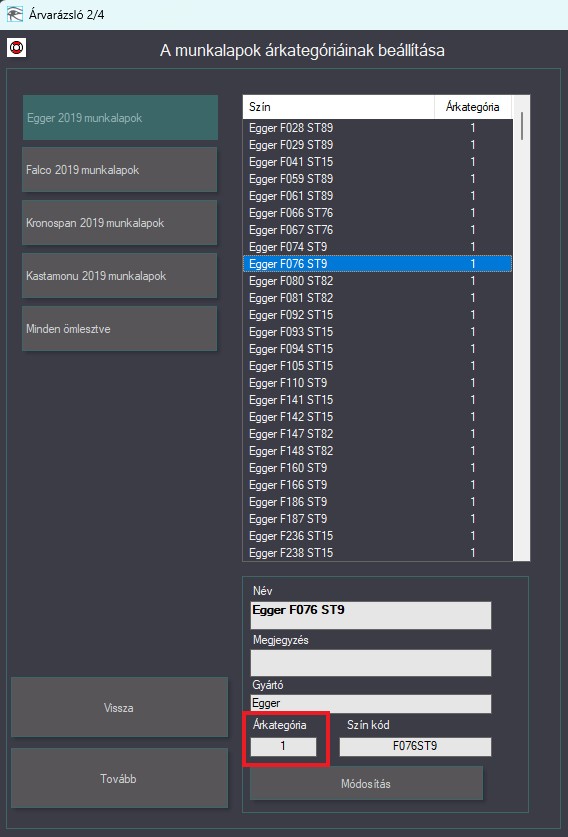Select row Egger F142 ST15
Viewport: 568px width, 837px height.
(377, 417)
